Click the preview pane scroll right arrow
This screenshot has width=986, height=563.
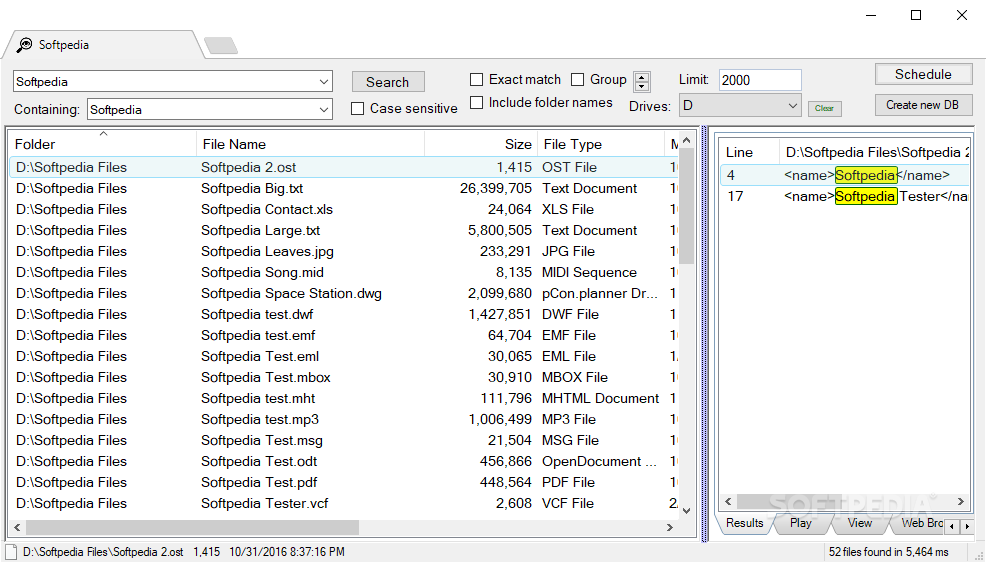(961, 501)
